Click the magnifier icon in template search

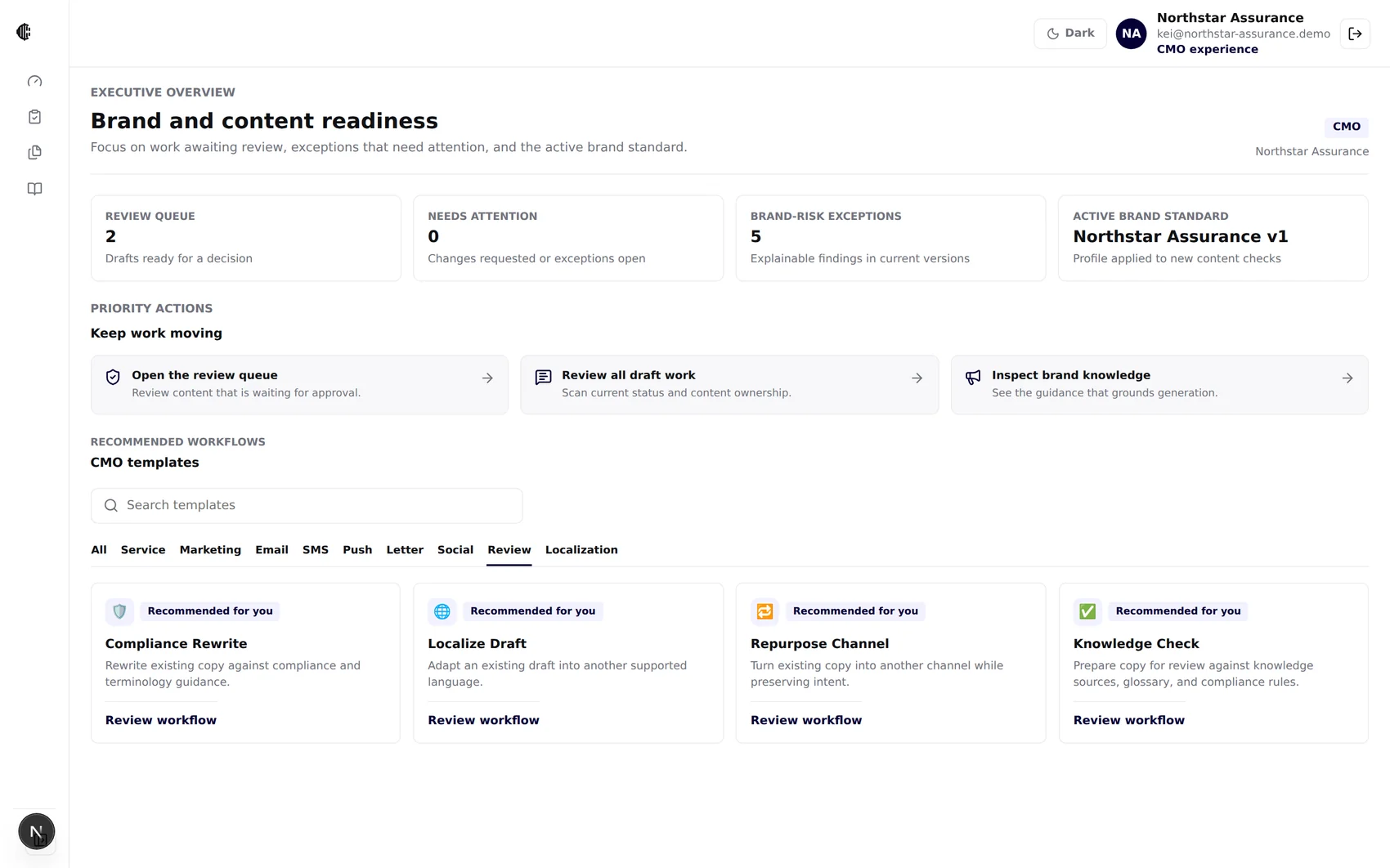(x=111, y=506)
